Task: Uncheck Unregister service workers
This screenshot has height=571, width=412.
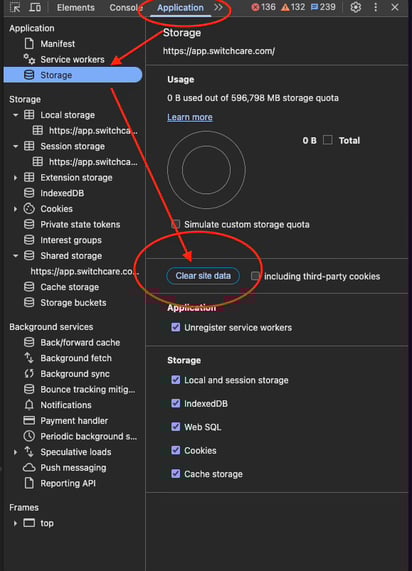Action: (176, 327)
